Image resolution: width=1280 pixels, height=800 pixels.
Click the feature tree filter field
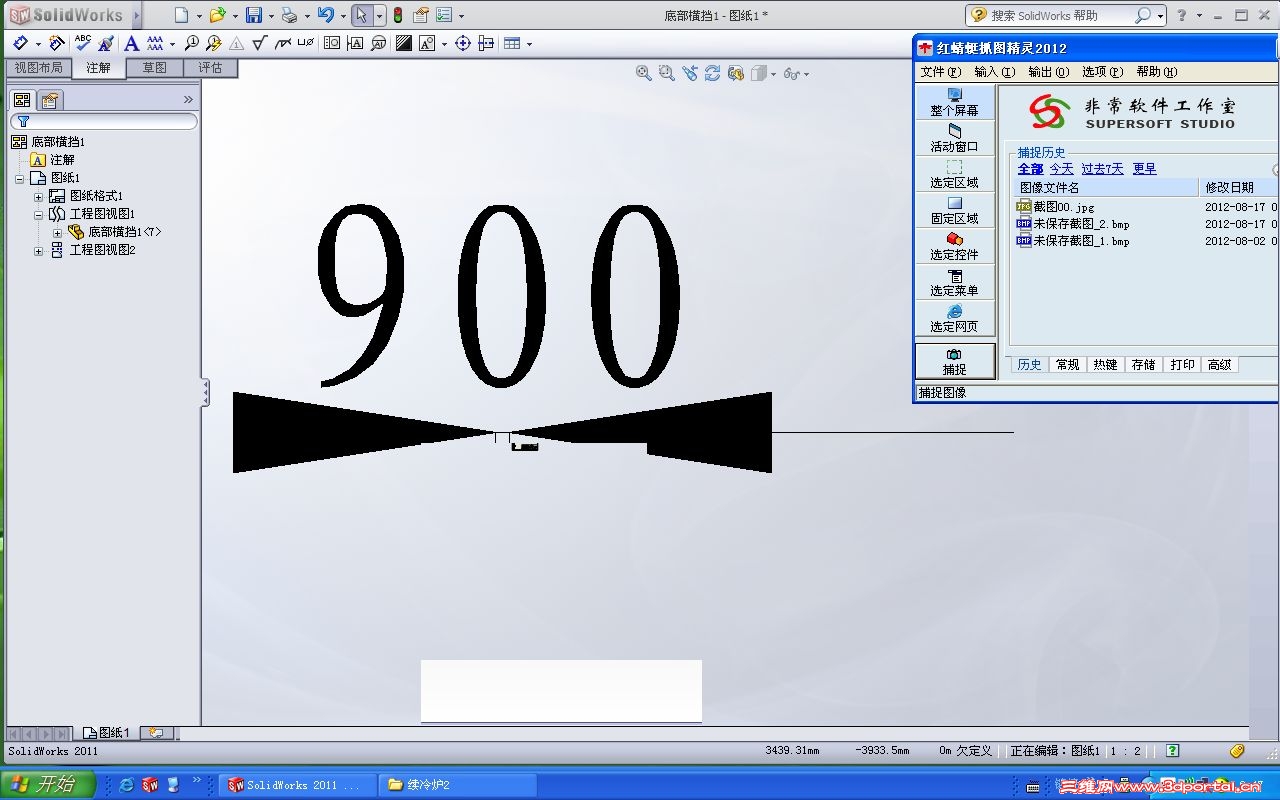(x=104, y=121)
